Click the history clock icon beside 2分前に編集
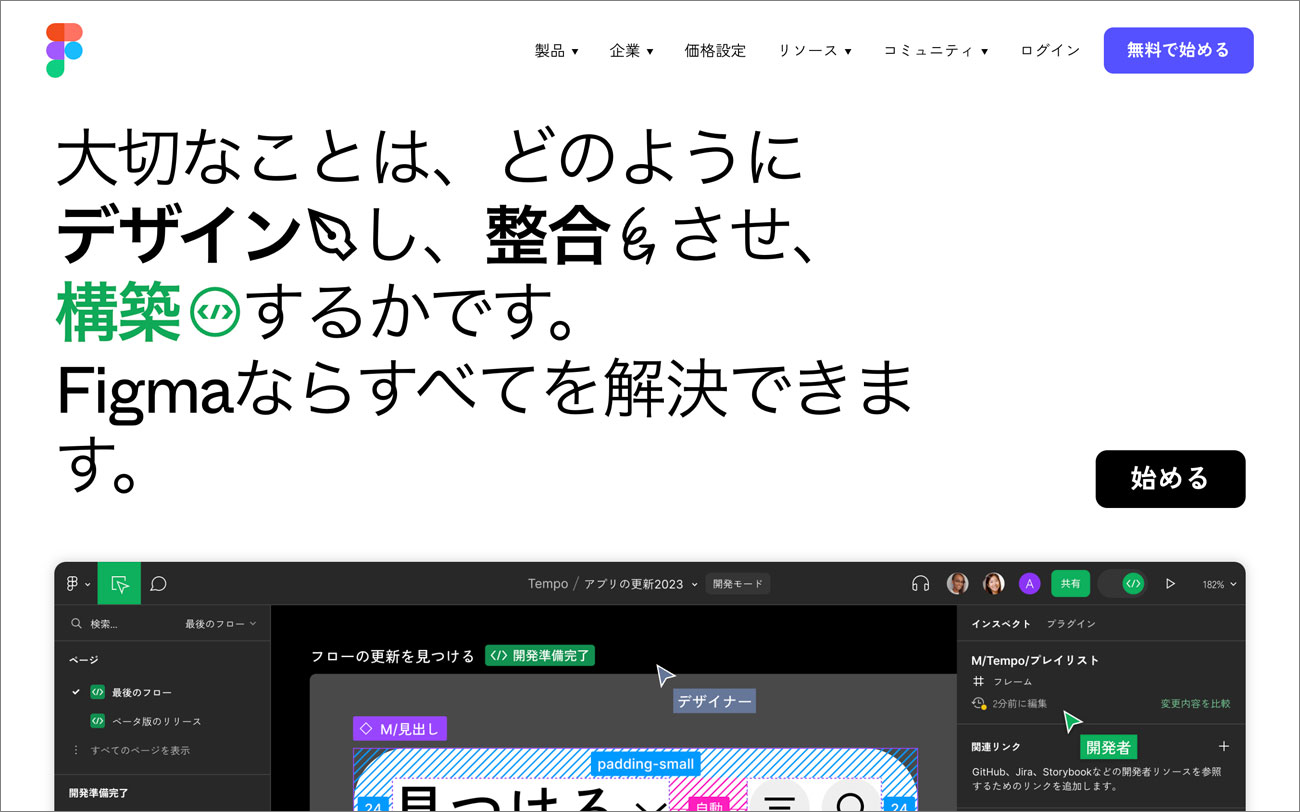This screenshot has height=812, width=1300. click(979, 704)
